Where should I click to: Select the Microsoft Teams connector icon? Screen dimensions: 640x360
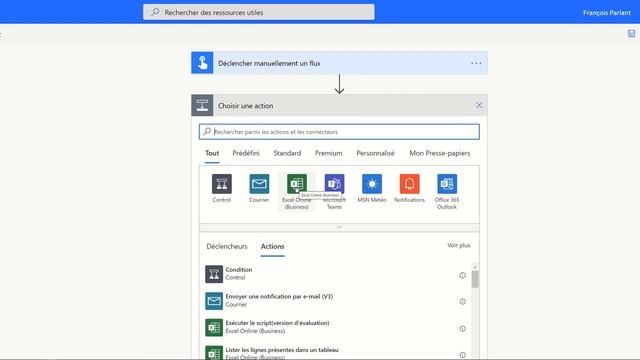334,184
